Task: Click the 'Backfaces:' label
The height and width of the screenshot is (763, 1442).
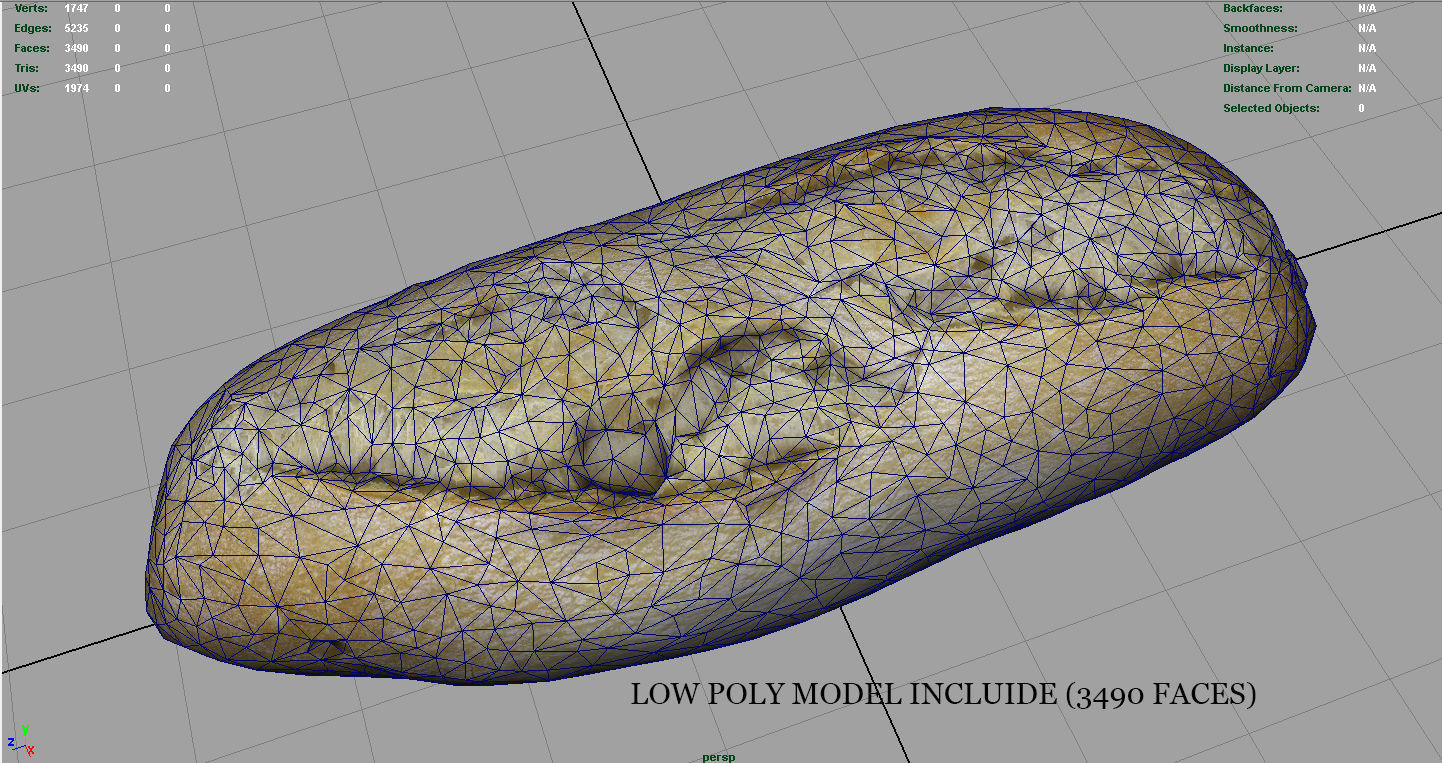Action: 1252,8
